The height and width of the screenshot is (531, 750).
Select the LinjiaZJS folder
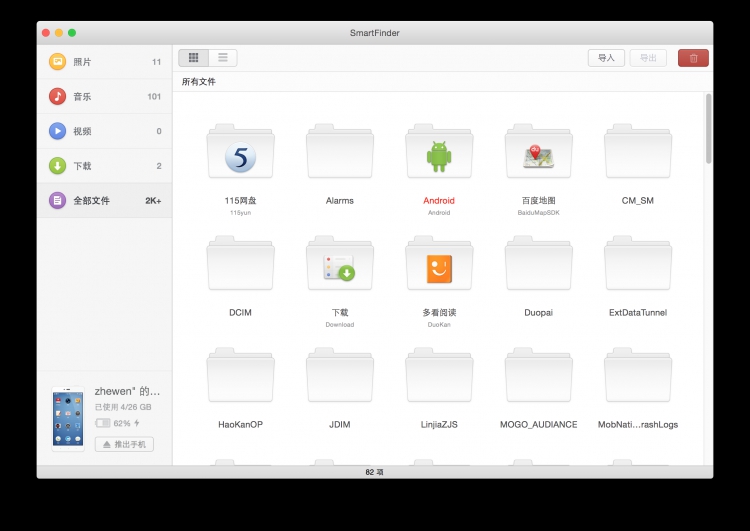tap(439, 375)
